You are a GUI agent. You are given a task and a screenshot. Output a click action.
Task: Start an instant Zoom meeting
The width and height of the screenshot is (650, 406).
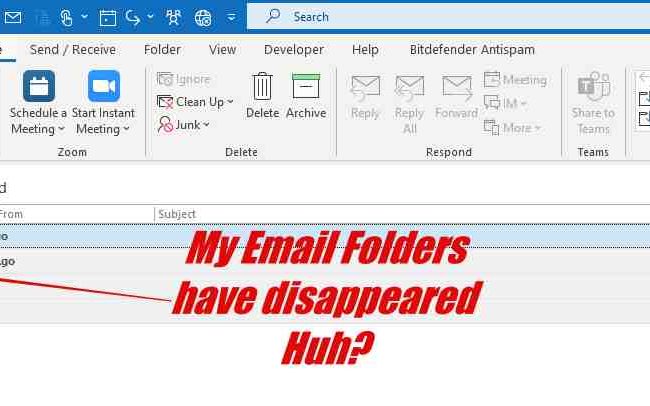coord(104,86)
